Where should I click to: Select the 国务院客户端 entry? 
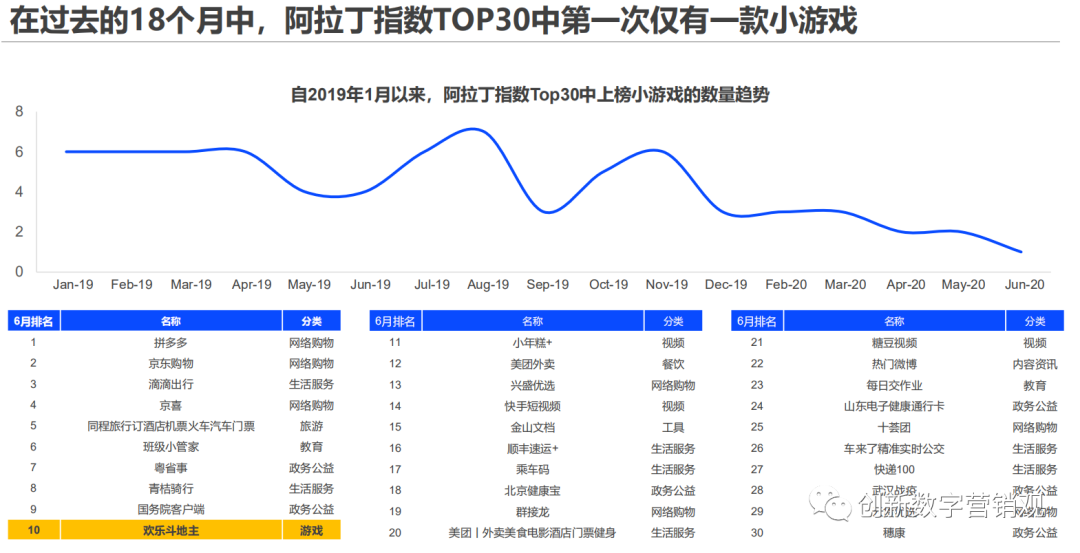[x=171, y=510]
